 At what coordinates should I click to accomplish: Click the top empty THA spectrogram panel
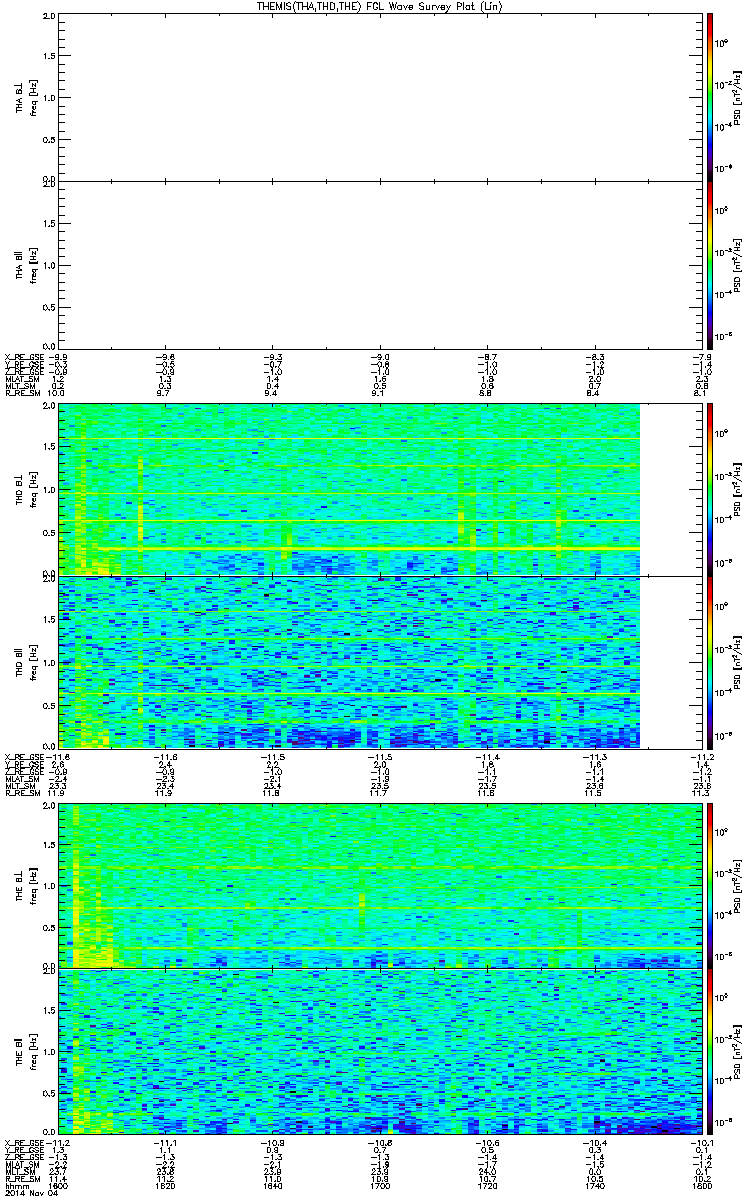click(378, 97)
